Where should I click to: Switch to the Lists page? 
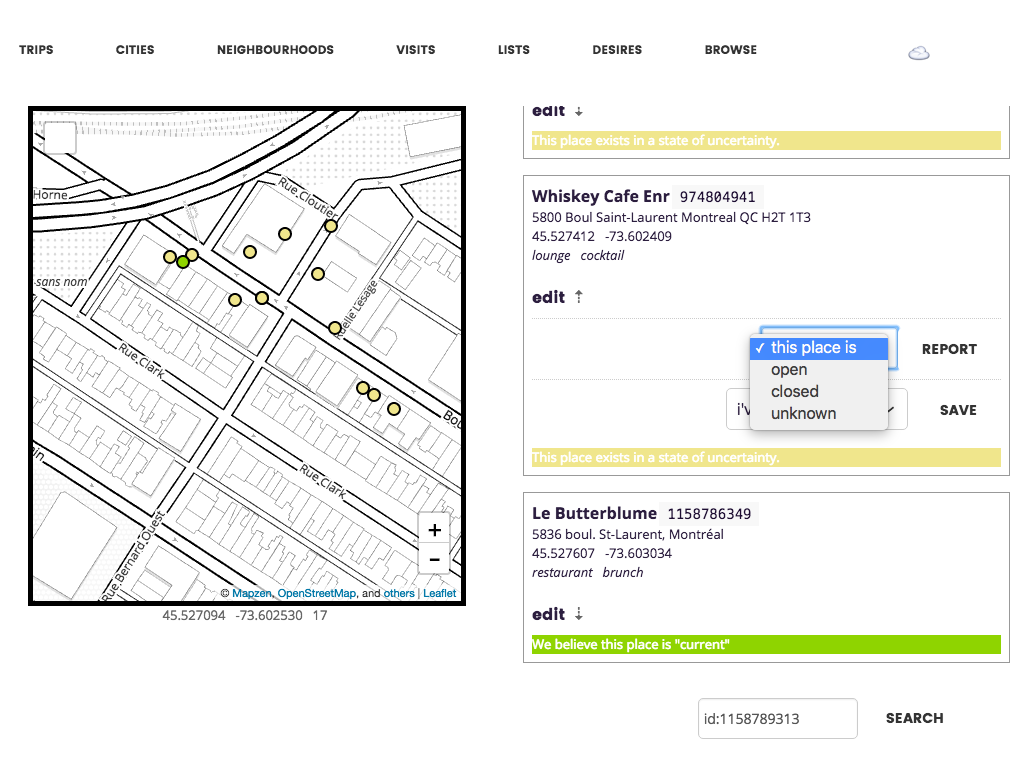[513, 50]
